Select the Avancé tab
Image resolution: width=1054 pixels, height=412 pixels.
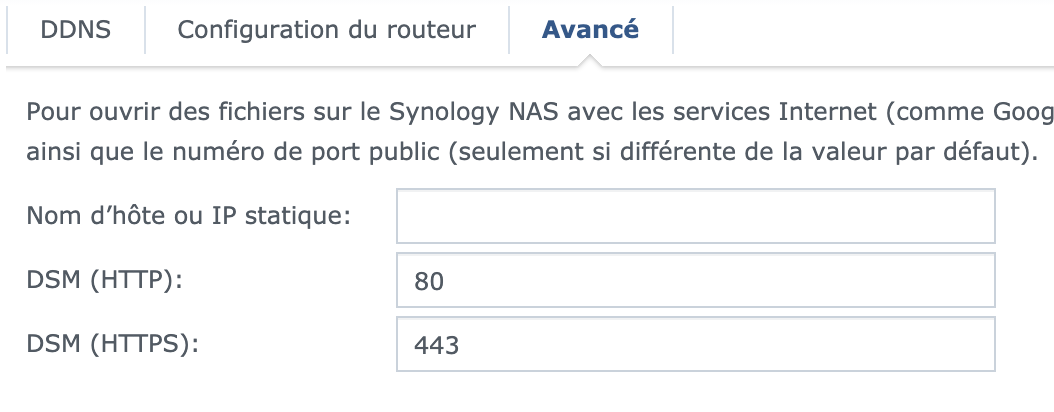(590, 29)
